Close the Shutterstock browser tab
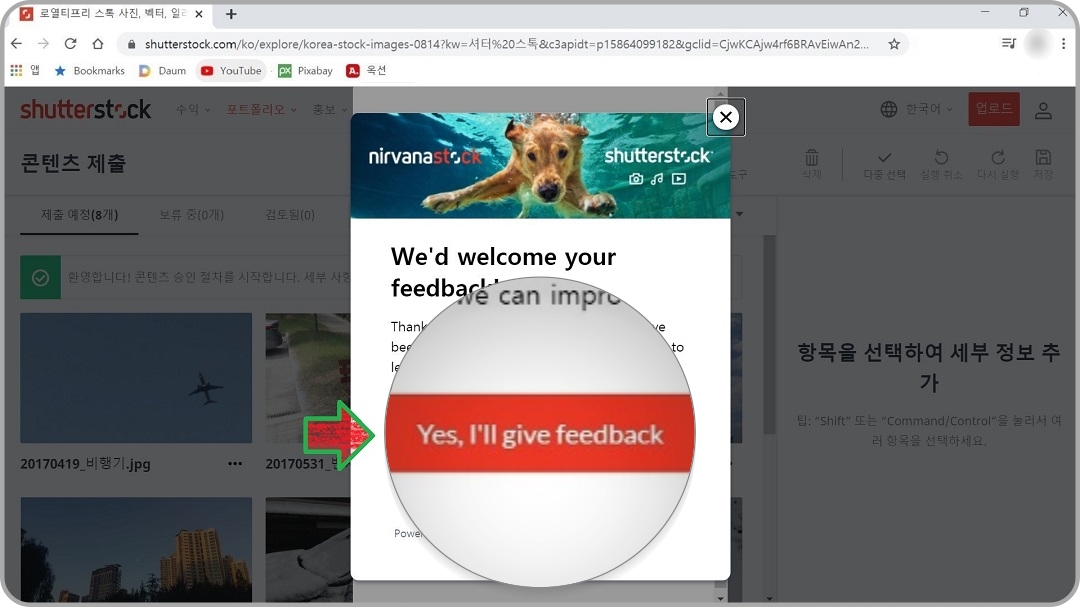 tap(198, 14)
